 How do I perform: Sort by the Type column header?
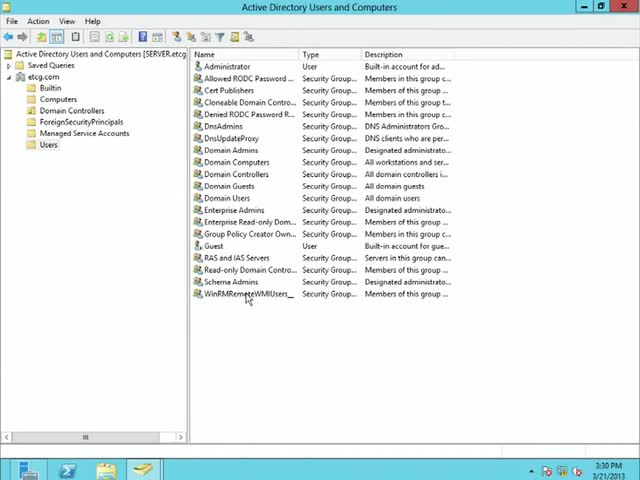tap(330, 55)
